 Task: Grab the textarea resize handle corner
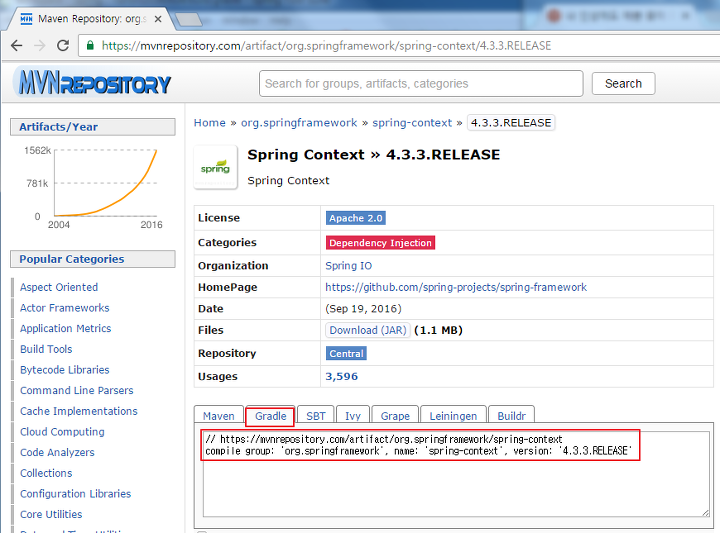pos(705,513)
